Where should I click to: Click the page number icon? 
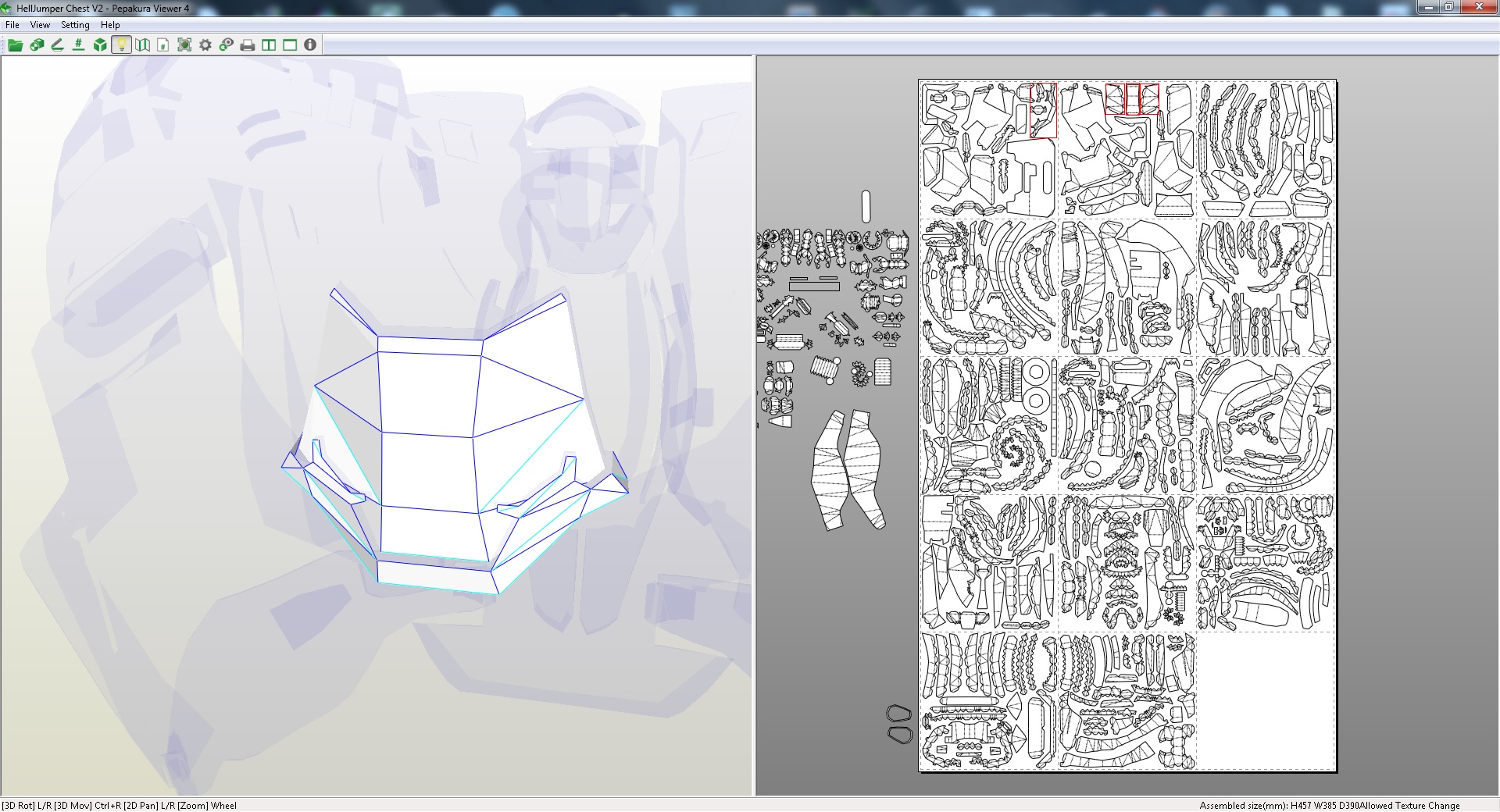(163, 45)
